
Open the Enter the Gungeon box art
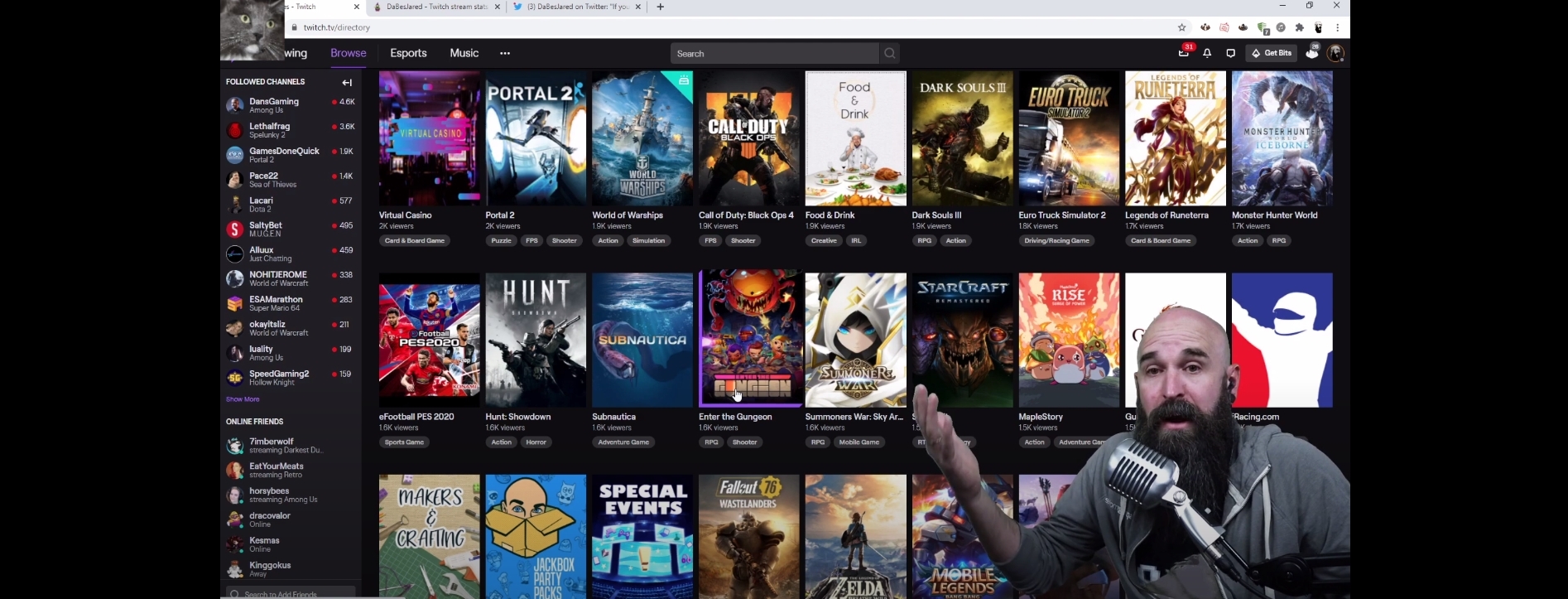[x=749, y=340]
